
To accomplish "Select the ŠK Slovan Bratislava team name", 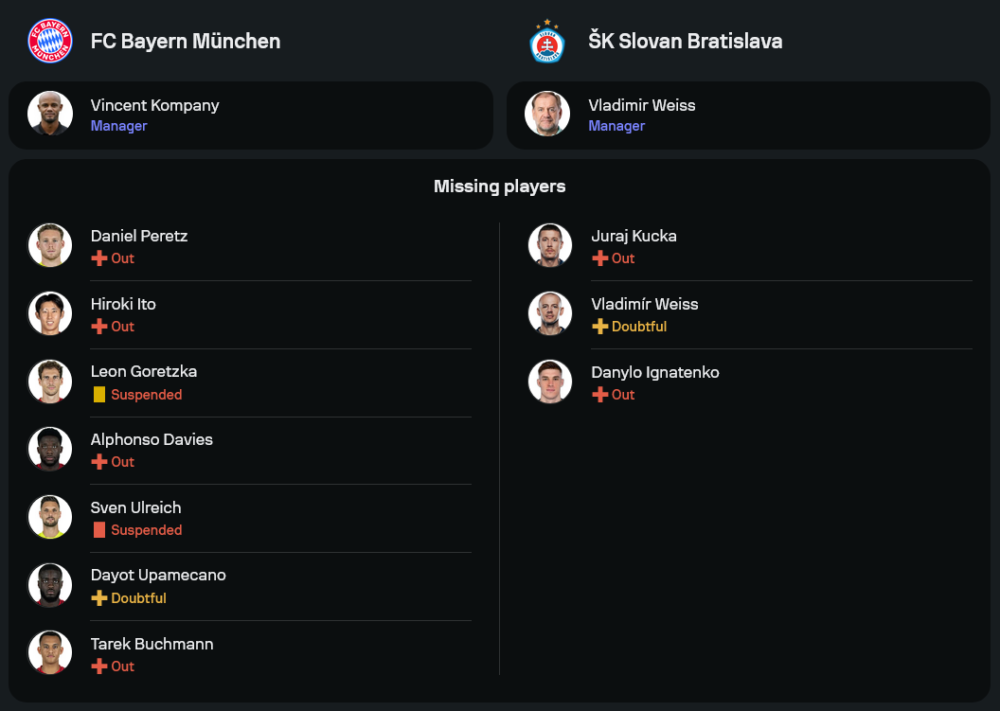I will click(x=685, y=42).
